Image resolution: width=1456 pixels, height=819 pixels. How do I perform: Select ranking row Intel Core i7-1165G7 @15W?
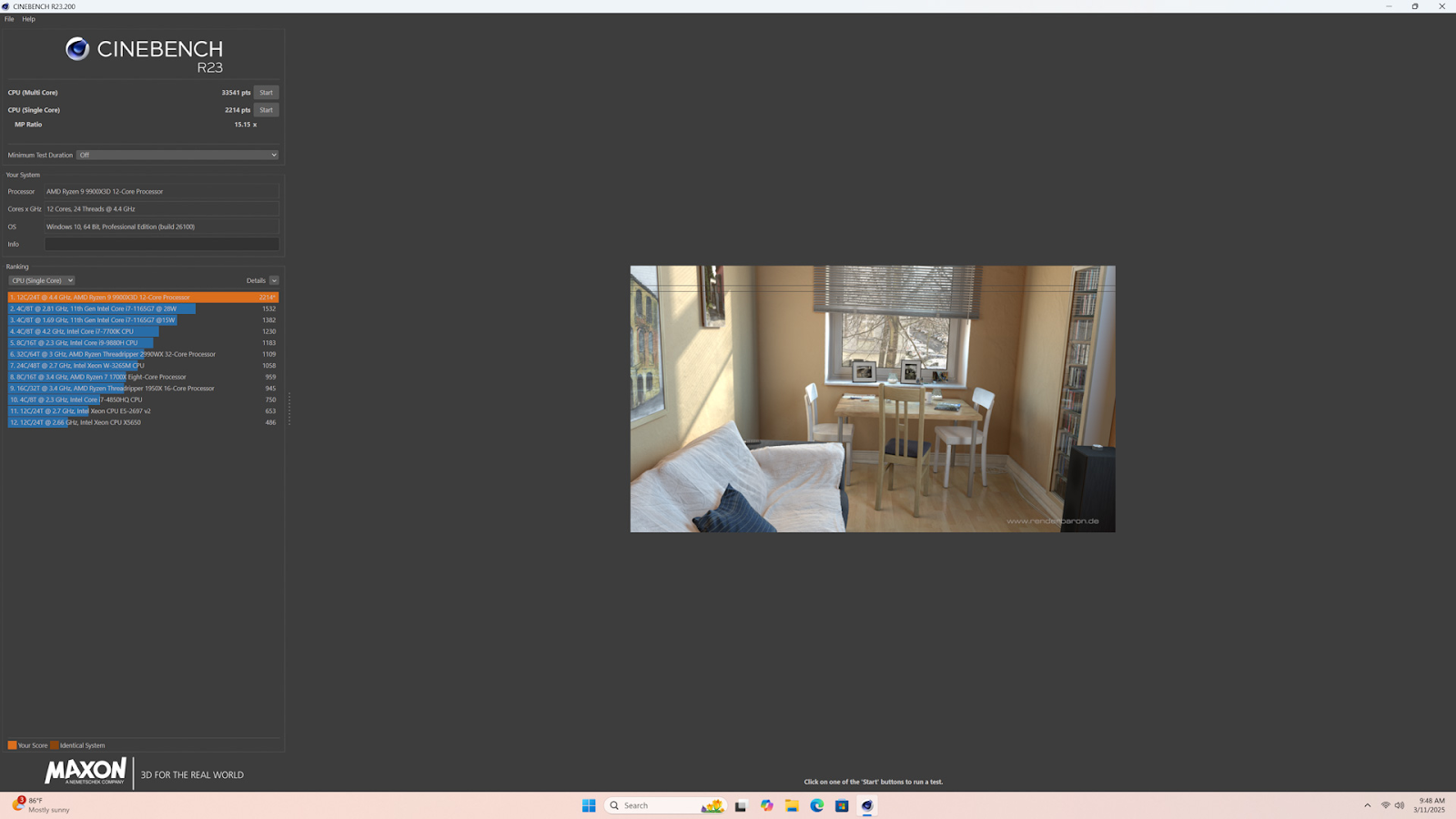[x=143, y=320]
